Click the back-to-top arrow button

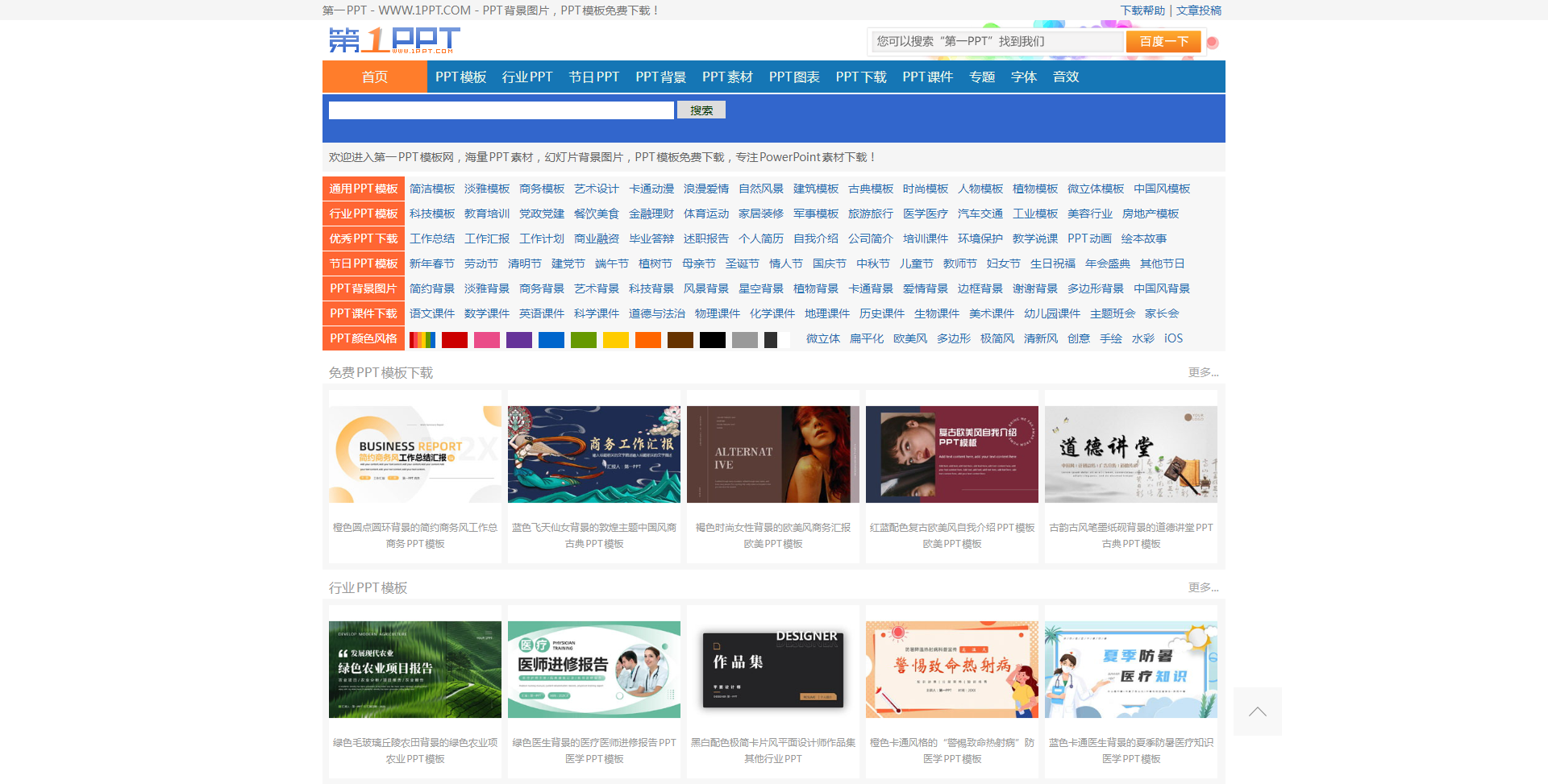[x=1258, y=711]
